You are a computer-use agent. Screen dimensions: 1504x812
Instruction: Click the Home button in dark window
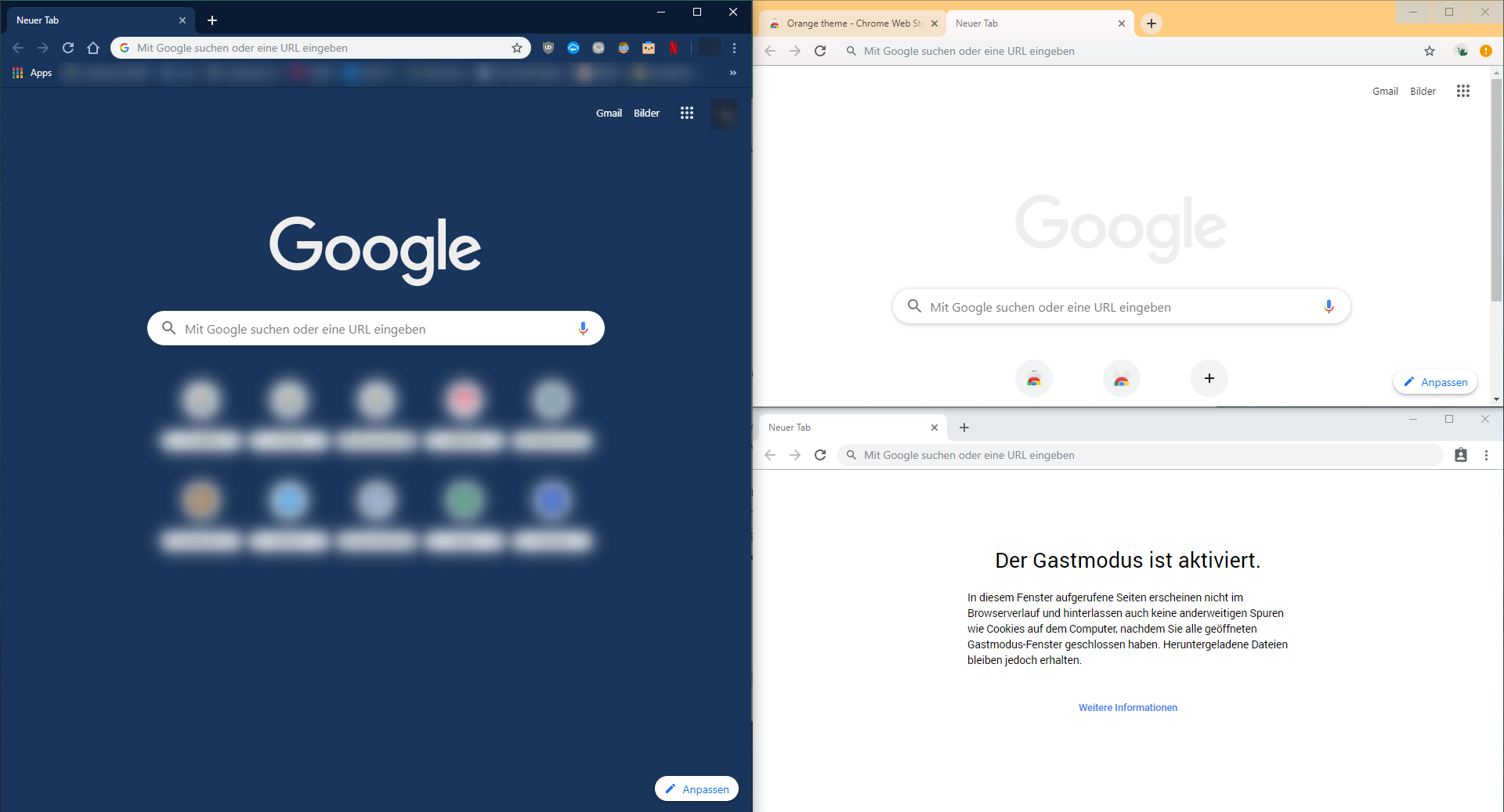pyautogui.click(x=93, y=48)
